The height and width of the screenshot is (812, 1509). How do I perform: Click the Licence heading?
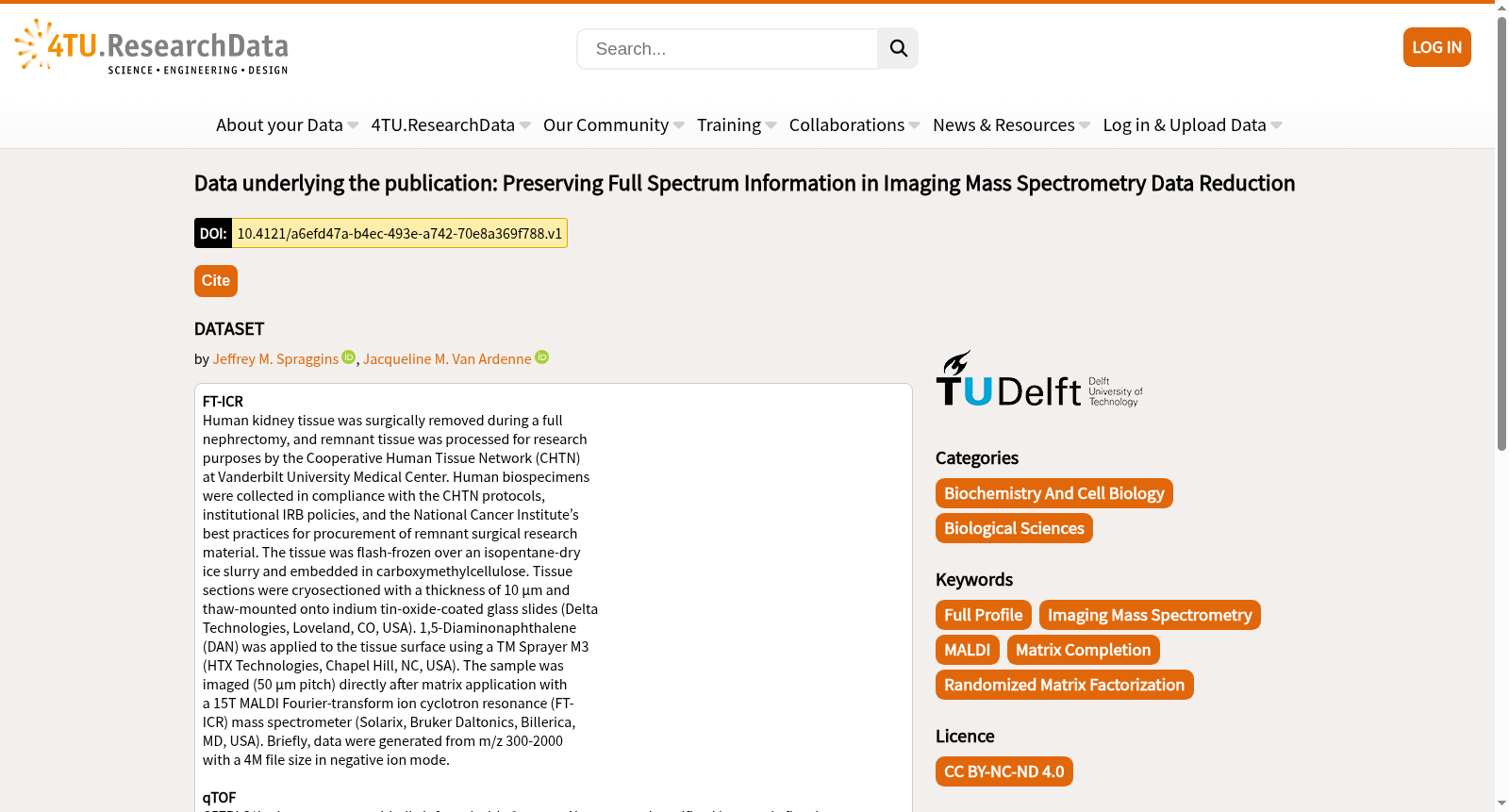point(965,737)
